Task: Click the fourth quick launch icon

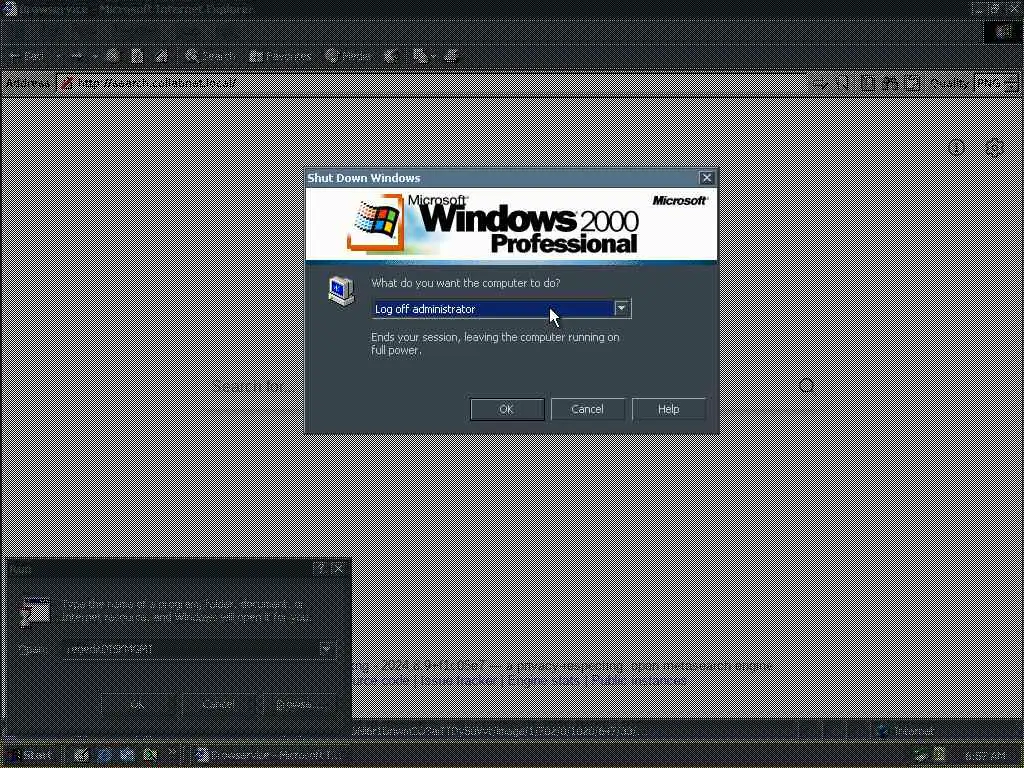Action: pyautogui.click(x=150, y=755)
